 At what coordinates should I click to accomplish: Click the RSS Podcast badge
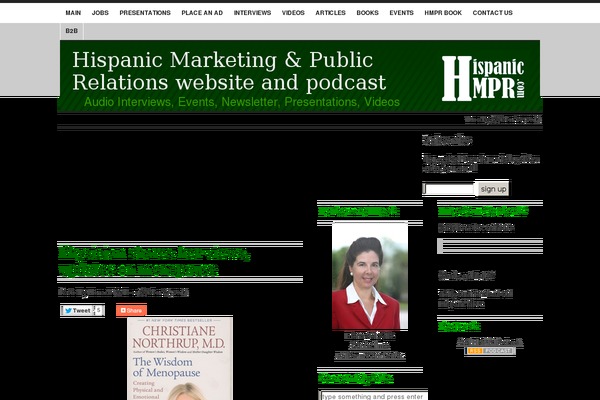click(x=490, y=351)
